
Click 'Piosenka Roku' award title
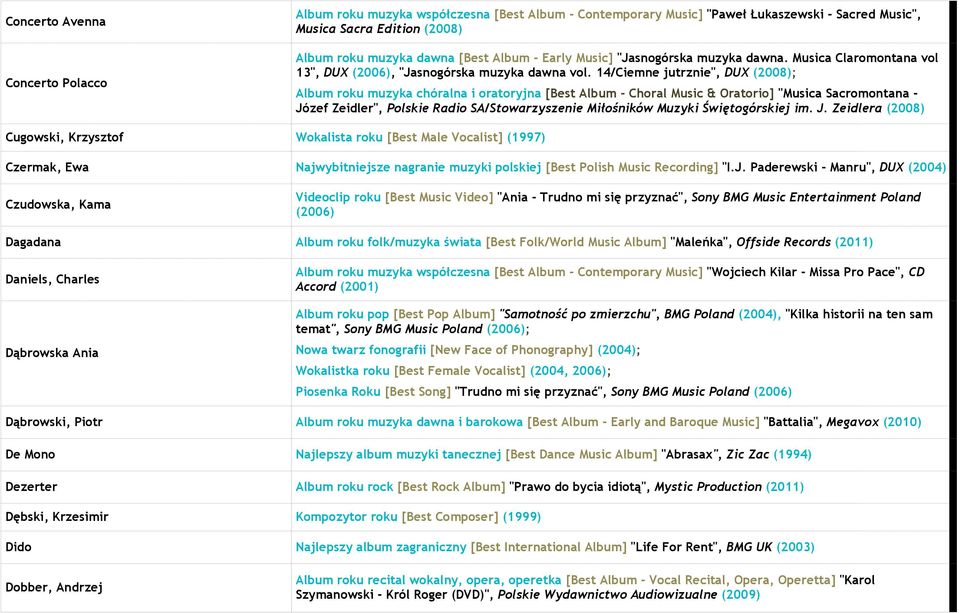[338, 392]
